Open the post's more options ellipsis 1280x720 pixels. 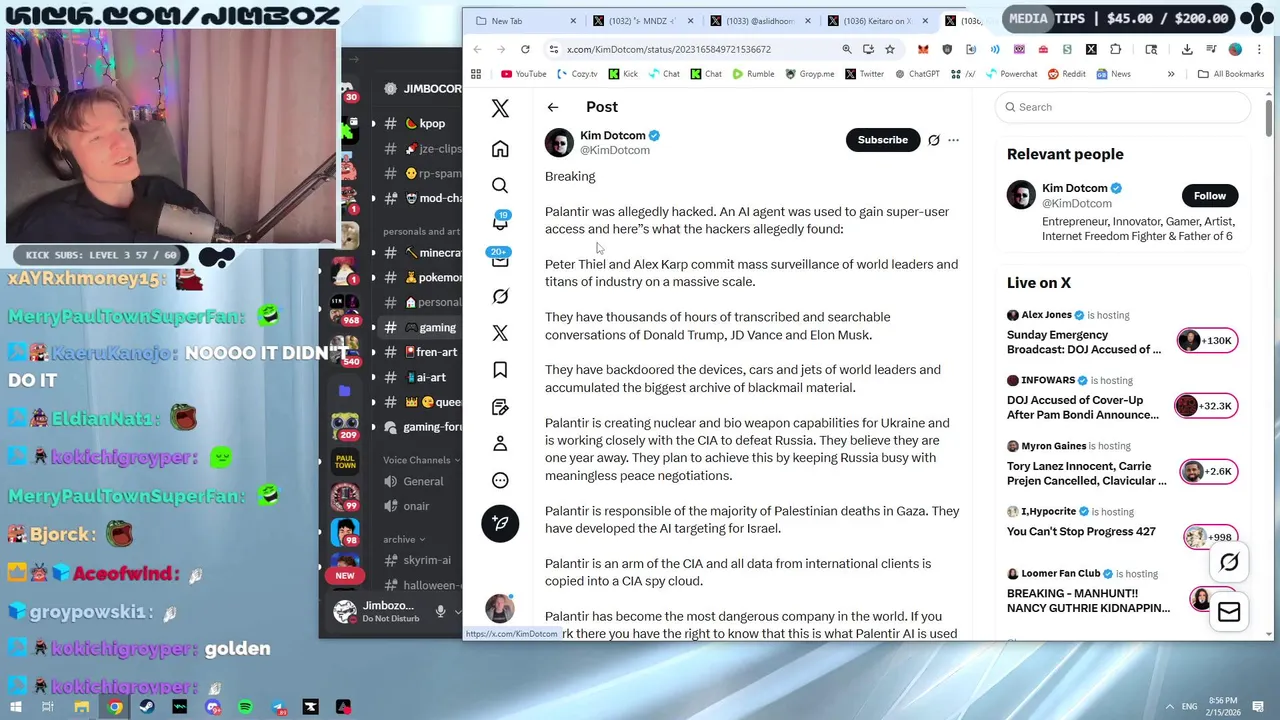coord(953,140)
